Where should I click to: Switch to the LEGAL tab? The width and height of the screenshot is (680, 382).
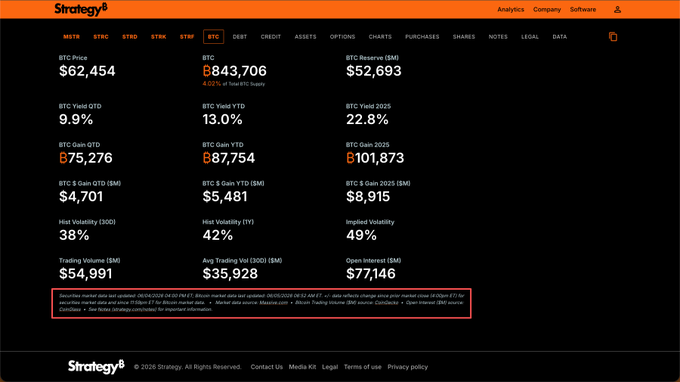530,37
